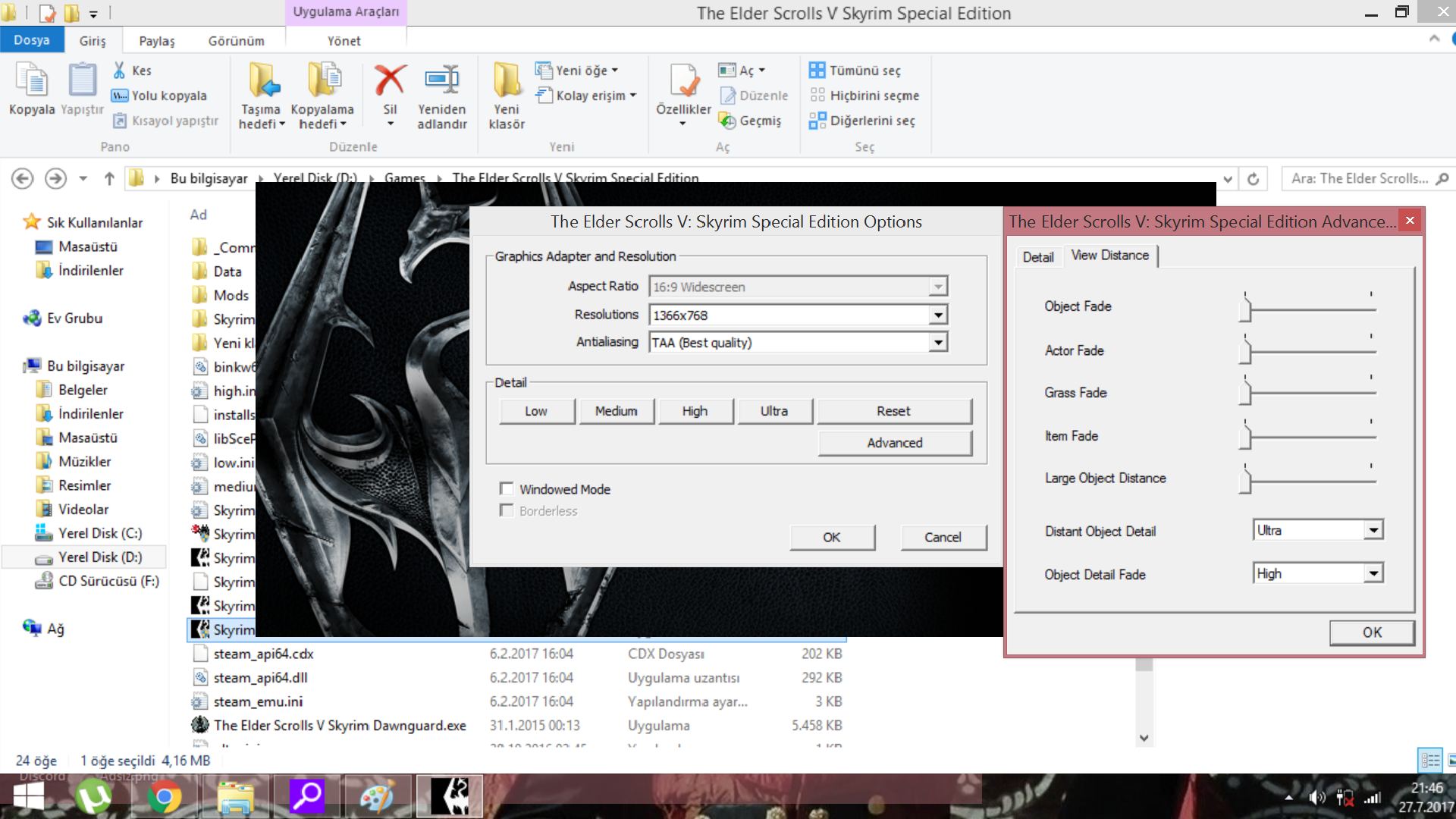The height and width of the screenshot is (819, 1456).
Task: Click the refresh button beside address bar
Action: (x=1253, y=178)
